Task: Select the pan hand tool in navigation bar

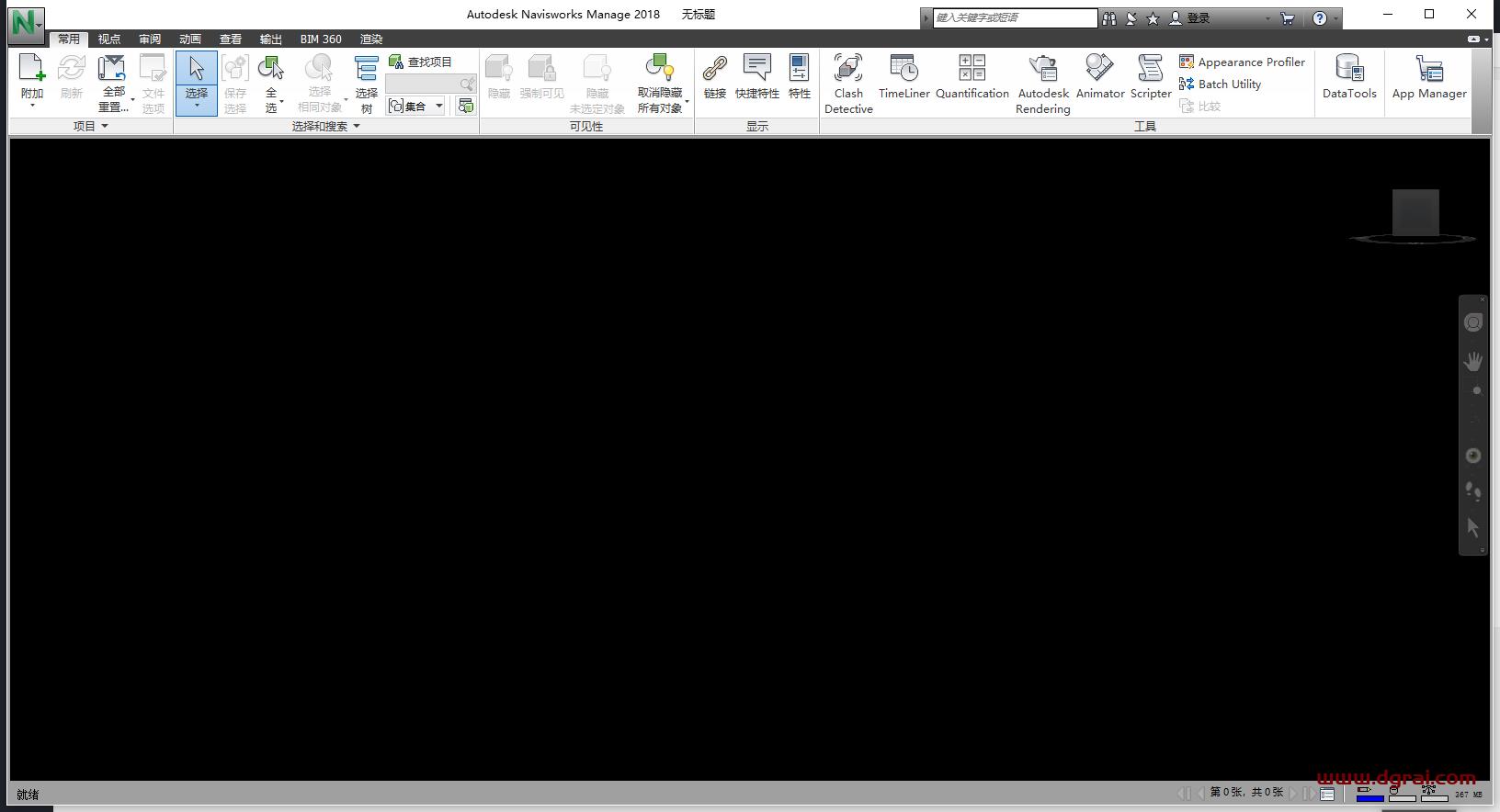Action: tap(1473, 361)
